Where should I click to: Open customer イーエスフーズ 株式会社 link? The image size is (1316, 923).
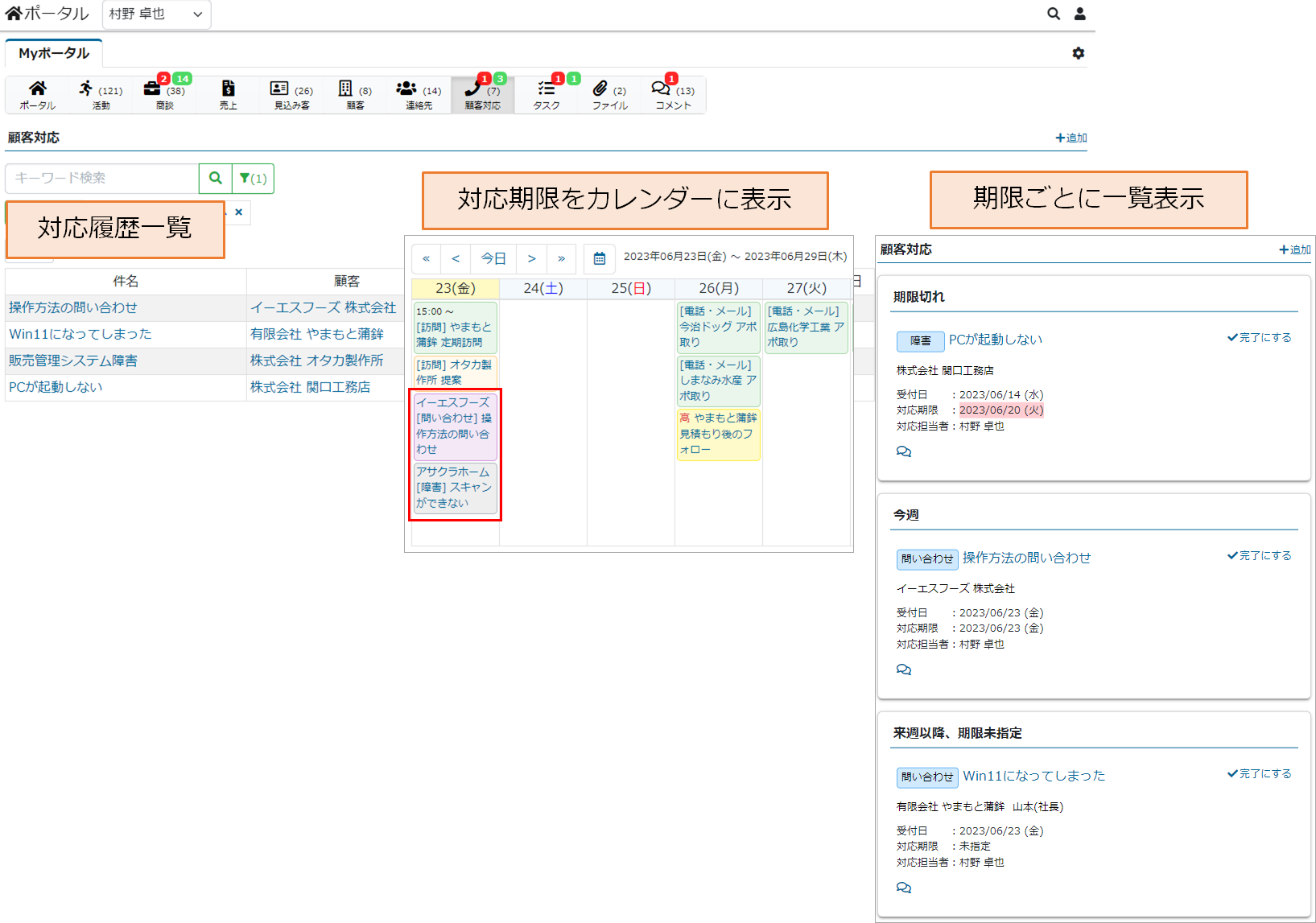324,307
